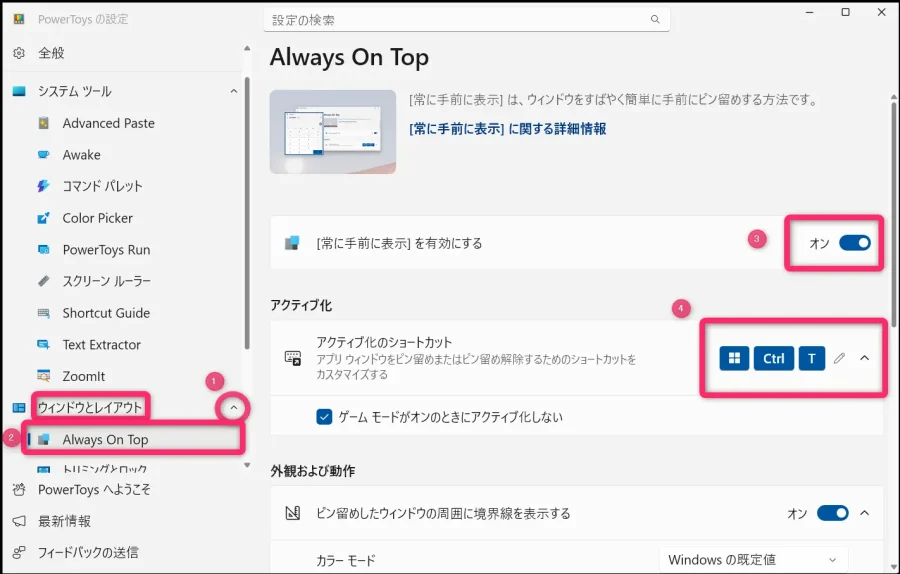Click the Advanced Paste icon in sidebar
The width and height of the screenshot is (900, 574).
[44, 123]
